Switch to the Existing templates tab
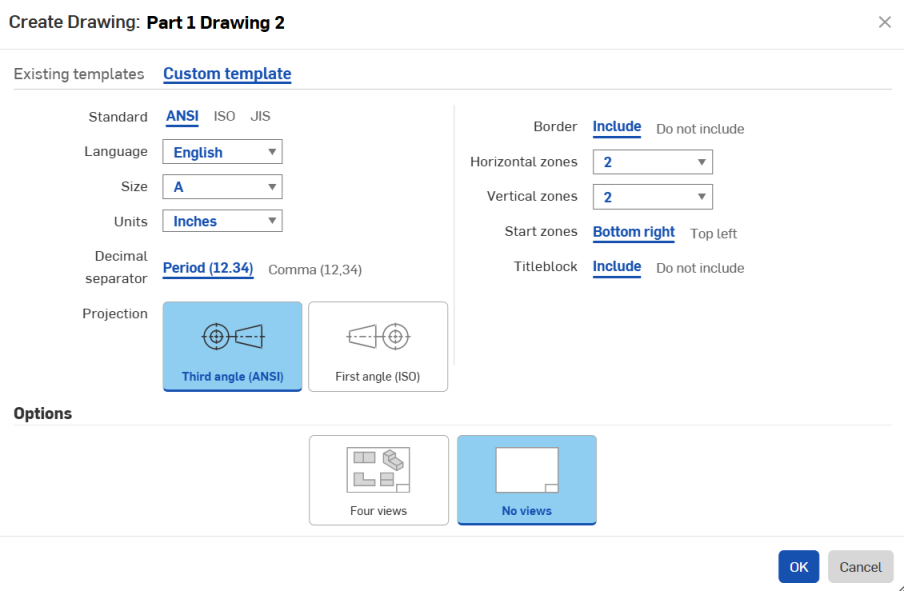The image size is (904, 591). [79, 74]
